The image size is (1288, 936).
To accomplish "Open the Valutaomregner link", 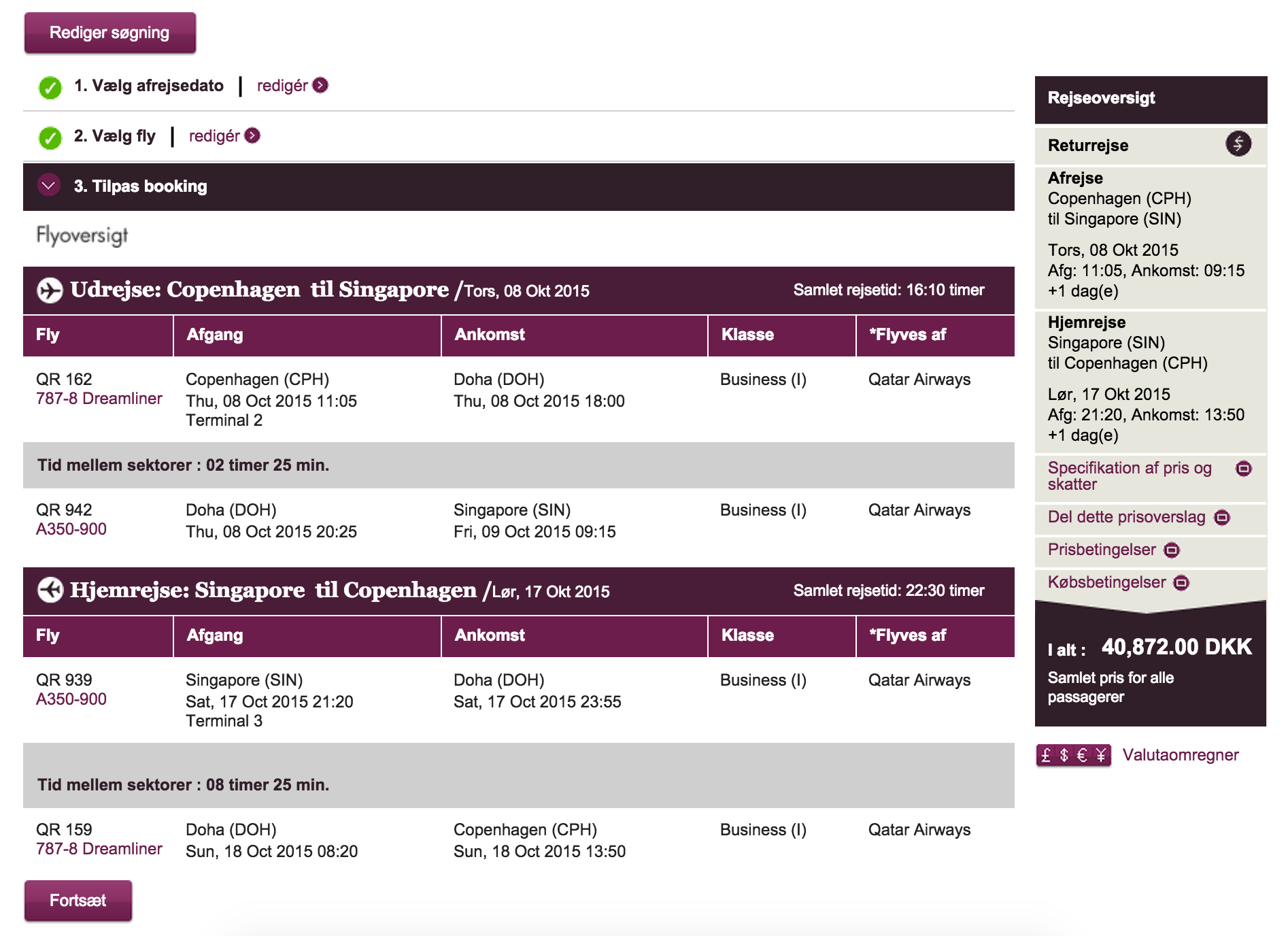I will 1180,755.
